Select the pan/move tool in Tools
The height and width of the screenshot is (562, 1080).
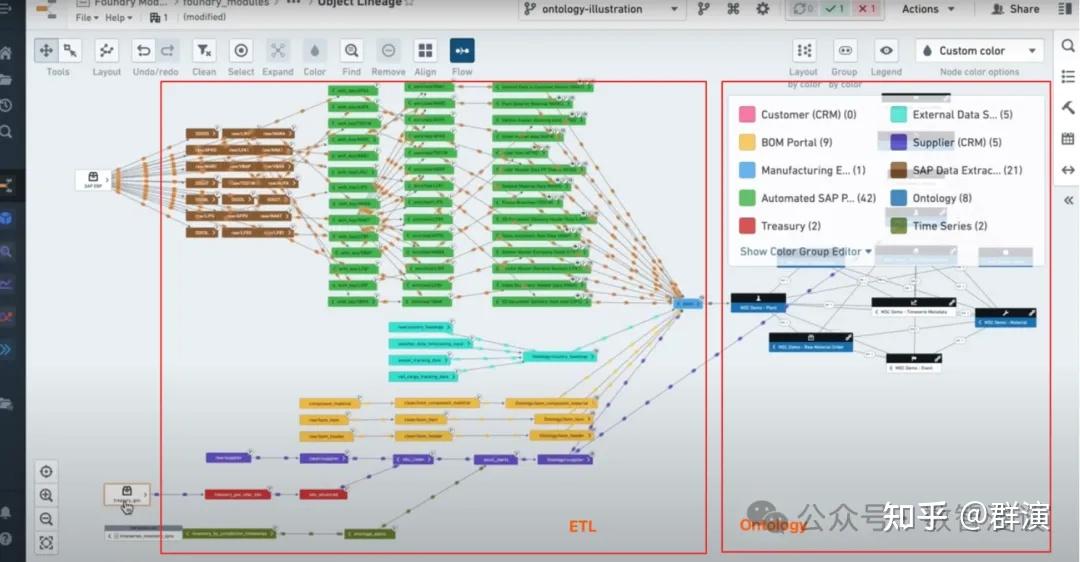[46, 50]
